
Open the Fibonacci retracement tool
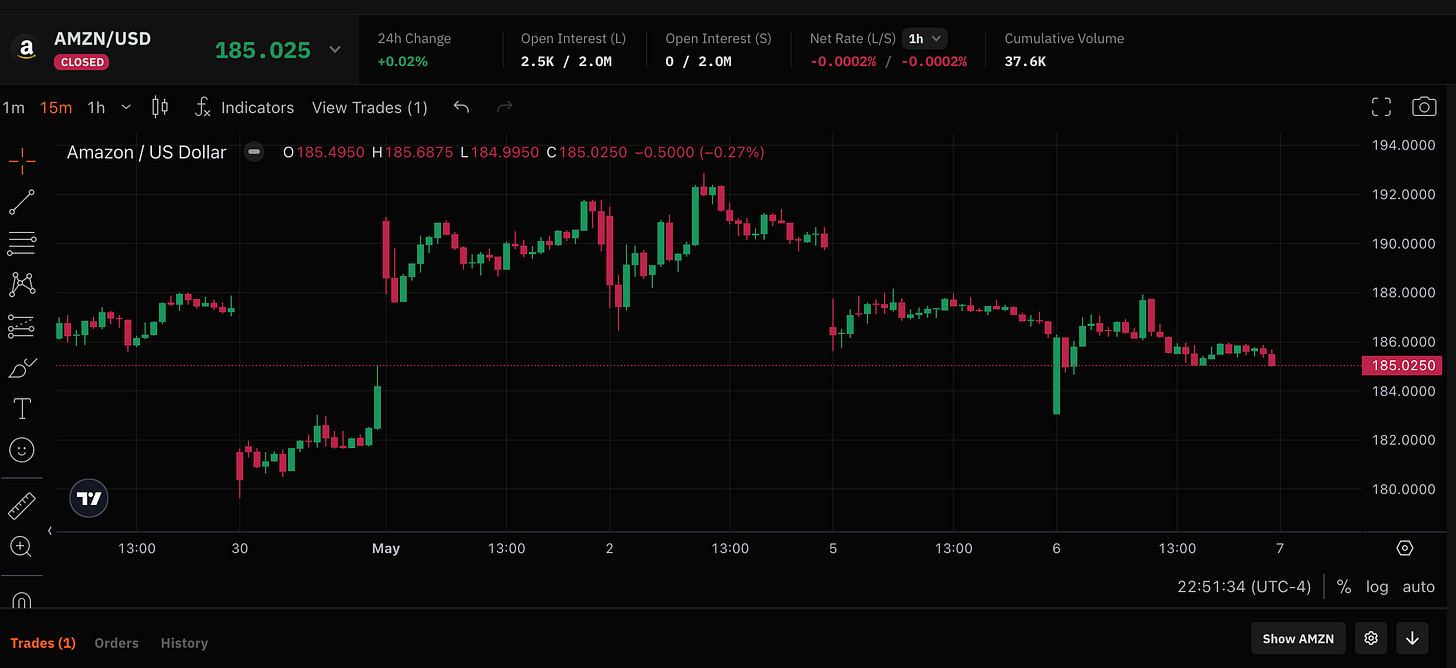point(22,242)
